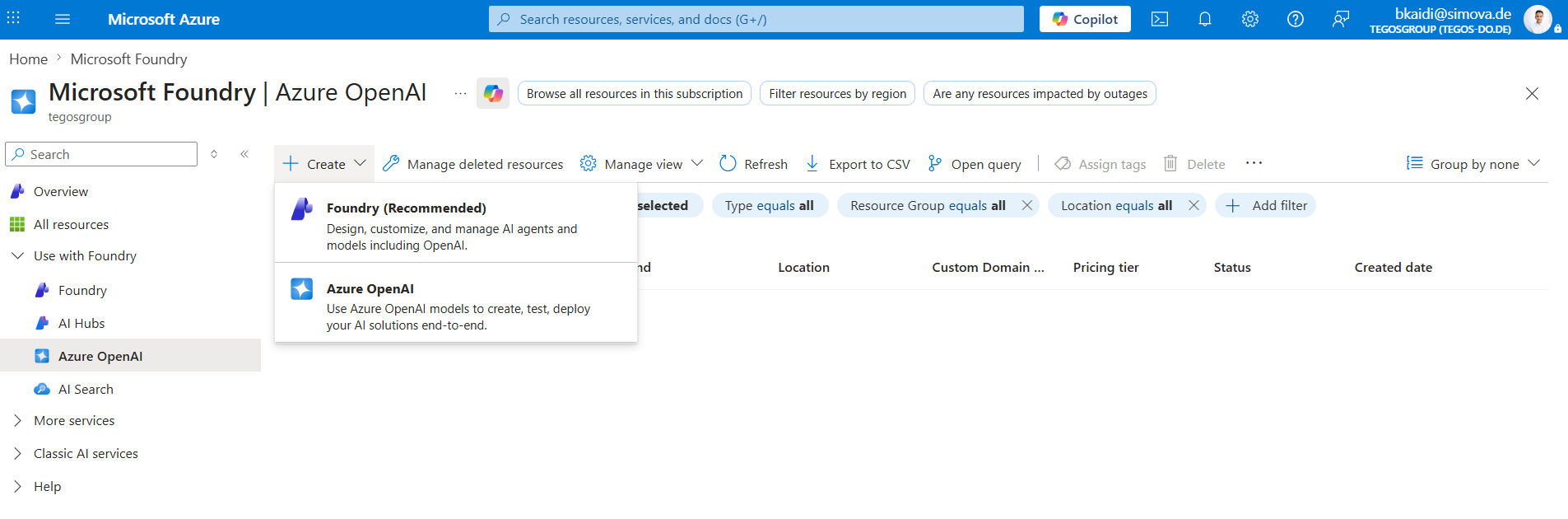This screenshot has width=1568, height=519.
Task: Open the Group by none dropdown
Action: pos(1473,164)
